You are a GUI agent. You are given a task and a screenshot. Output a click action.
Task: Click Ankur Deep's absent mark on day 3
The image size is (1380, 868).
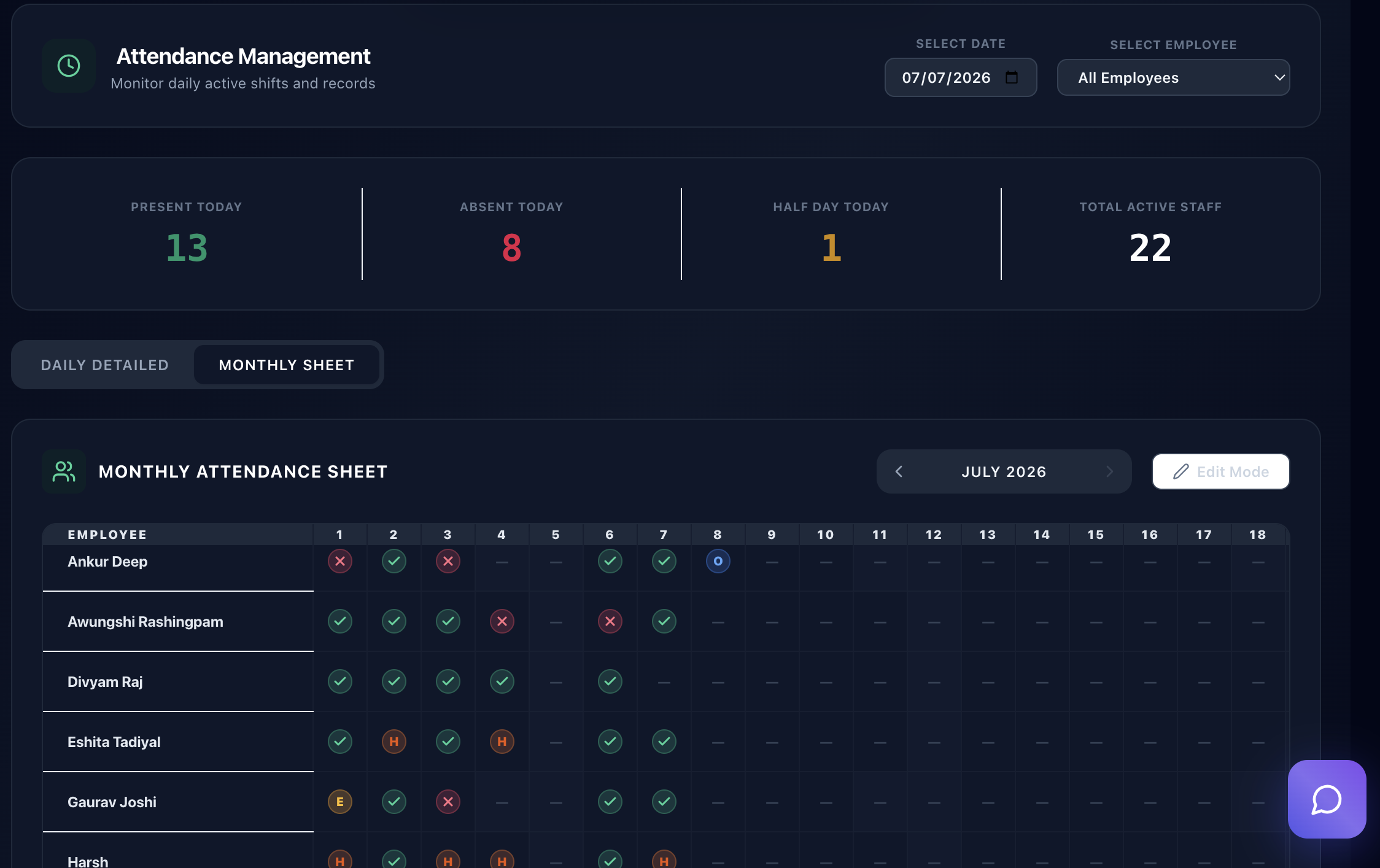click(x=448, y=561)
